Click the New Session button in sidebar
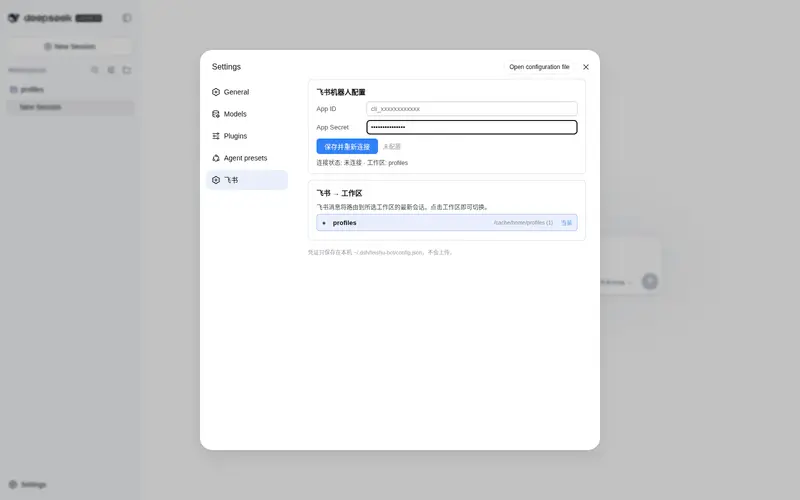The image size is (800, 500). tap(70, 46)
